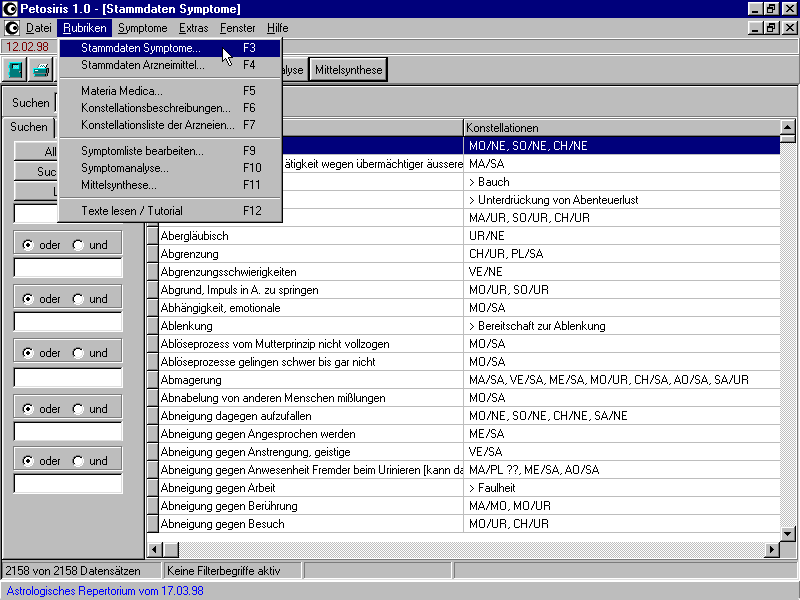Screen dimensions: 800x600
Task: Click the '> Bereitschaft zur Ablenkung' cell
Action: pos(622,326)
